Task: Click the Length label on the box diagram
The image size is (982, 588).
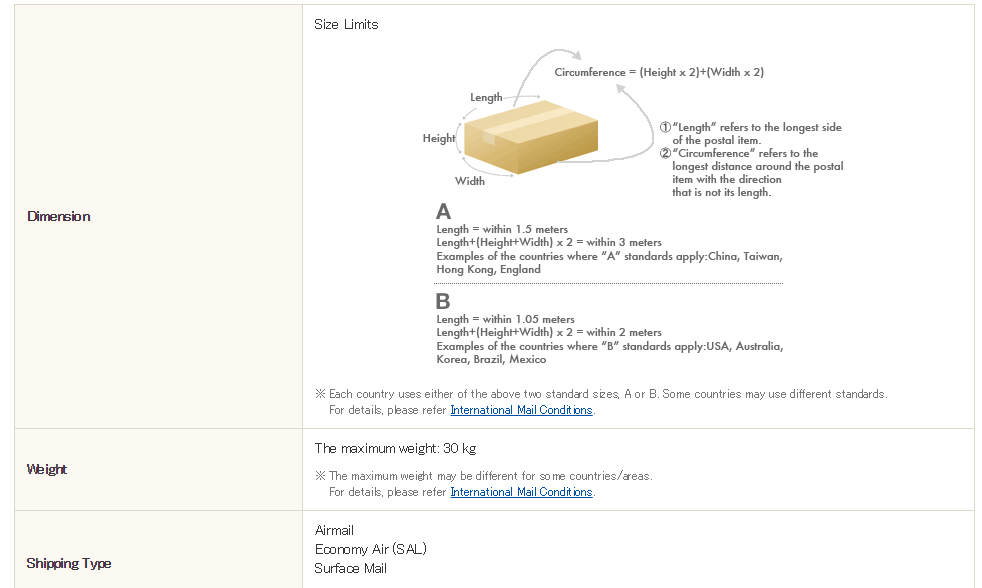Action: [486, 97]
